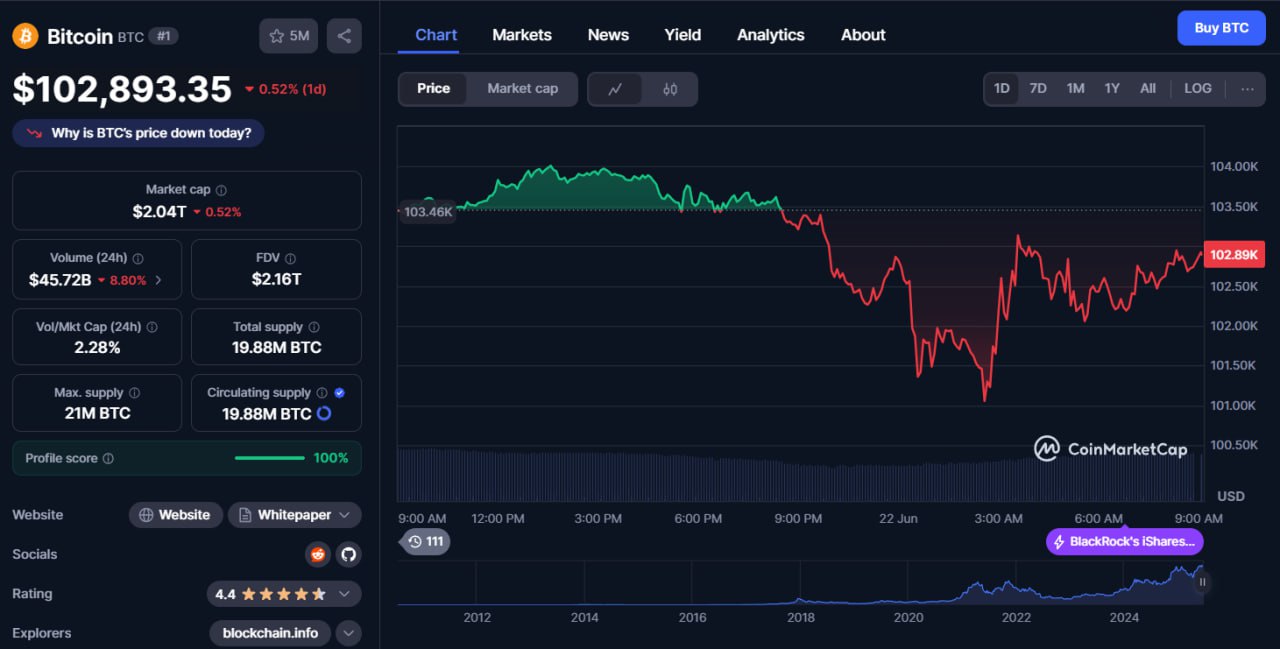Open info tooltip next to Vol/Mkt Cap (24h)

click(x=151, y=327)
